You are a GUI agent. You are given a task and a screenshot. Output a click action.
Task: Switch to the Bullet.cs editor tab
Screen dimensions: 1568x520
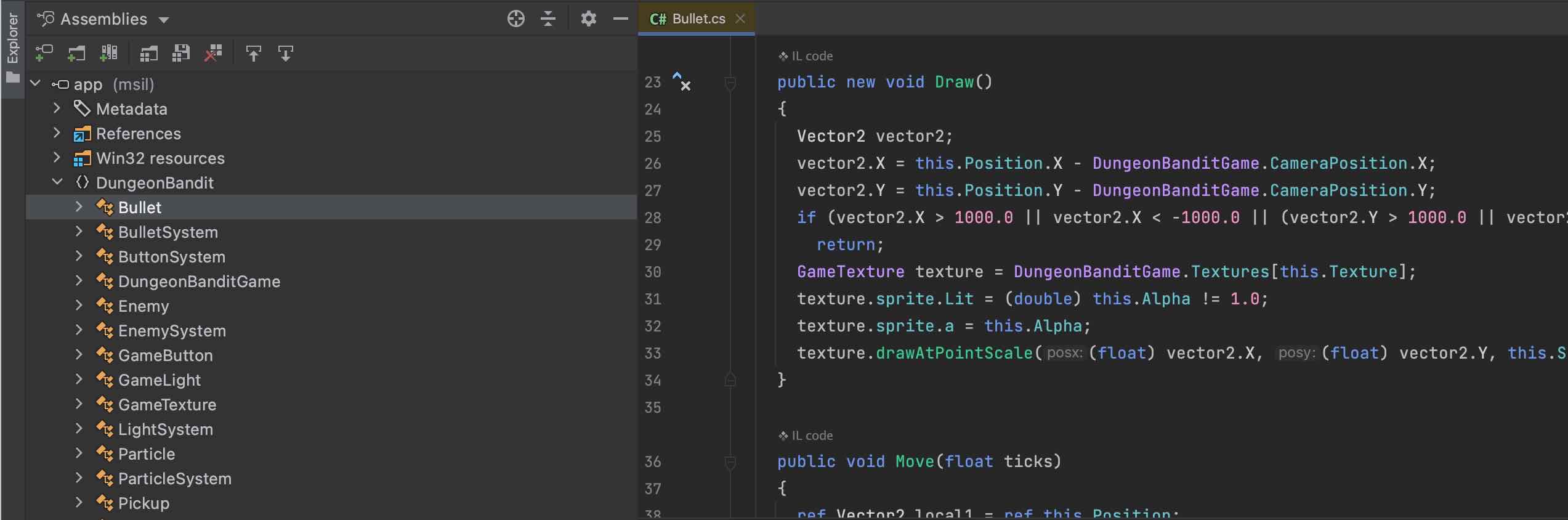click(698, 19)
